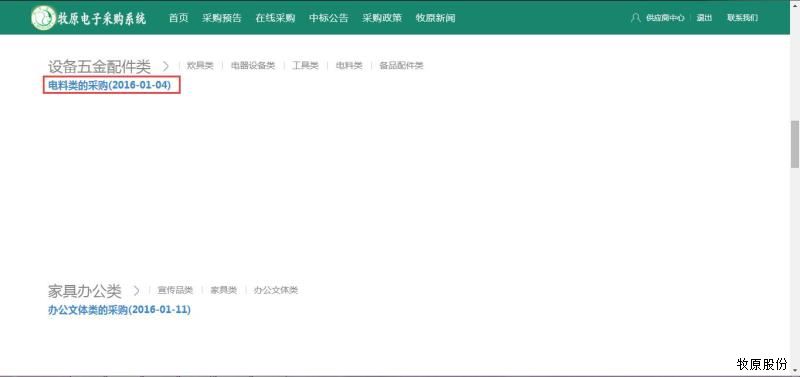Select 电料类 subcategory
This screenshot has height=377, width=800.
point(349,66)
